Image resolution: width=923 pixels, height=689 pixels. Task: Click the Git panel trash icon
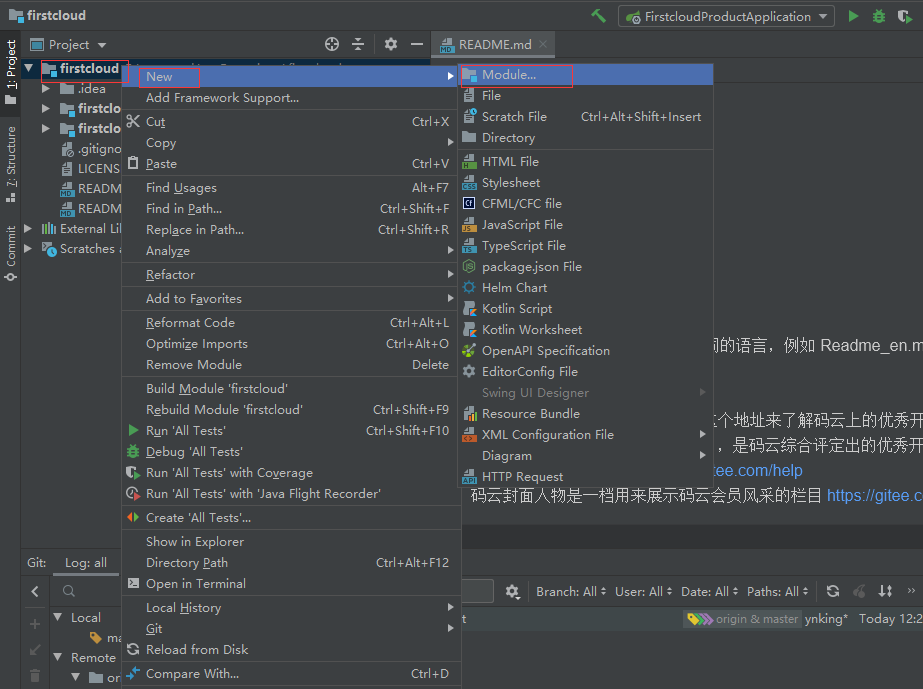tap(35, 675)
